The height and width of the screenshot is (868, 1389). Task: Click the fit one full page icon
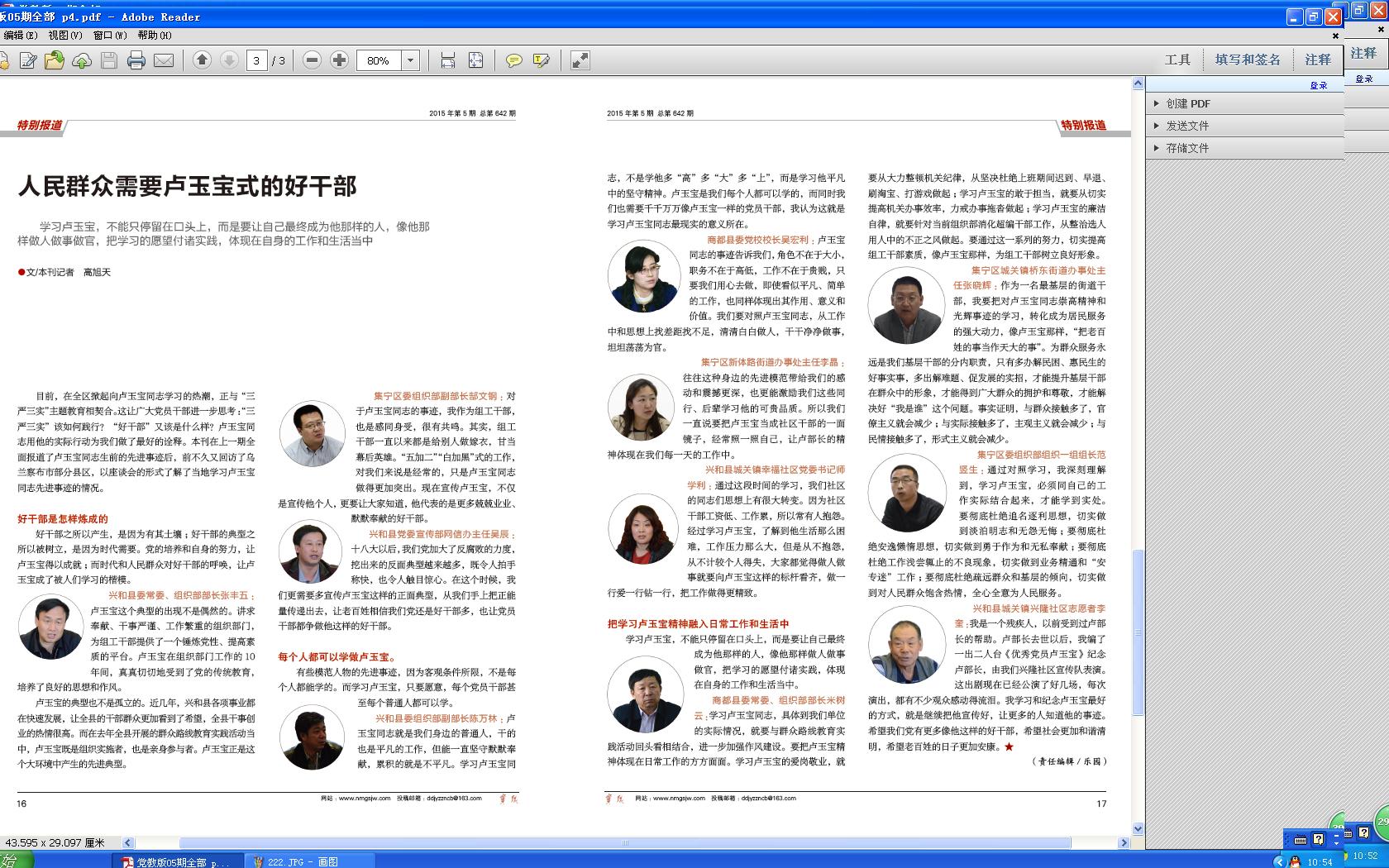click(x=475, y=60)
